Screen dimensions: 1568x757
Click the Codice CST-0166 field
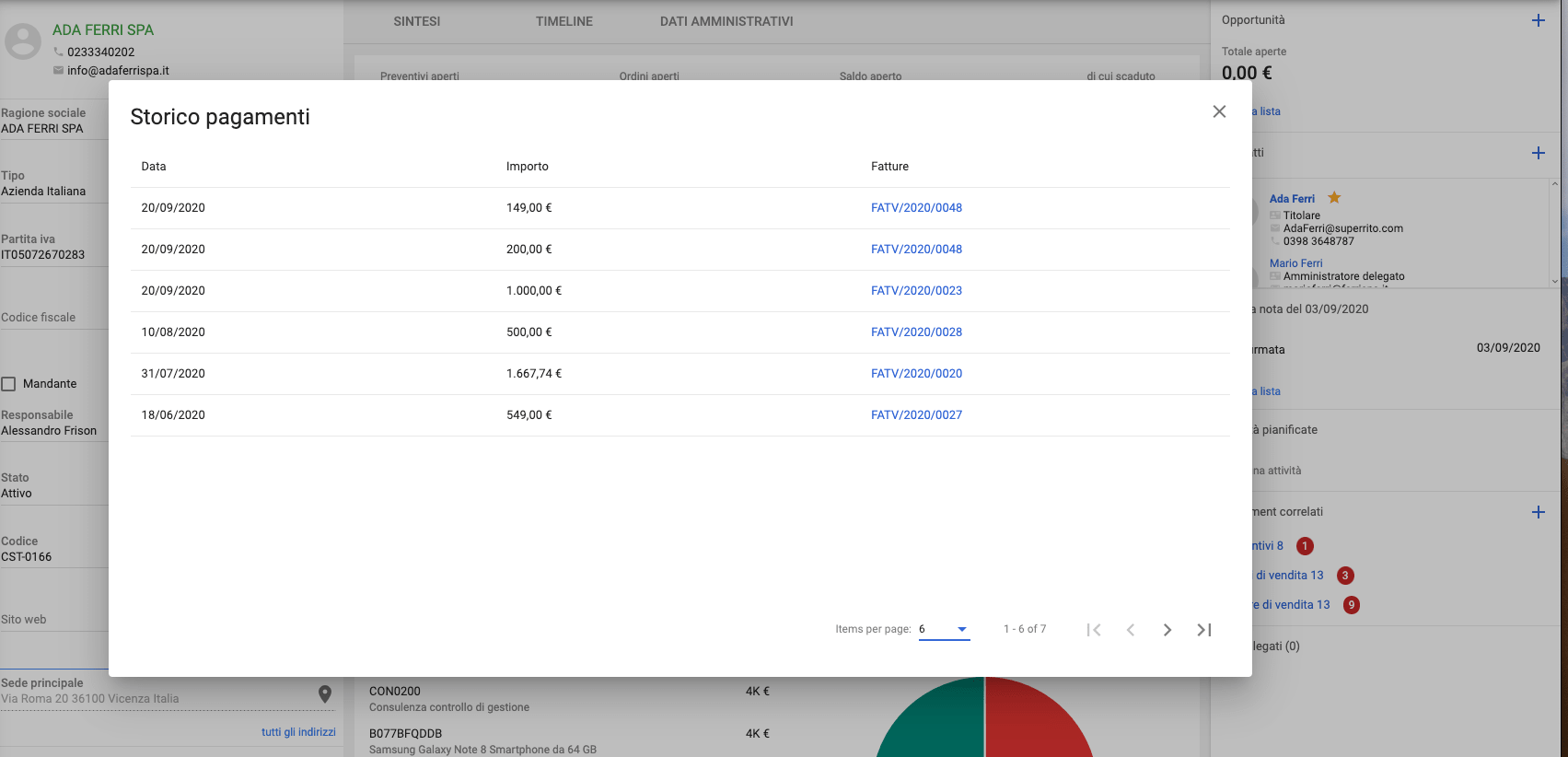(54, 550)
